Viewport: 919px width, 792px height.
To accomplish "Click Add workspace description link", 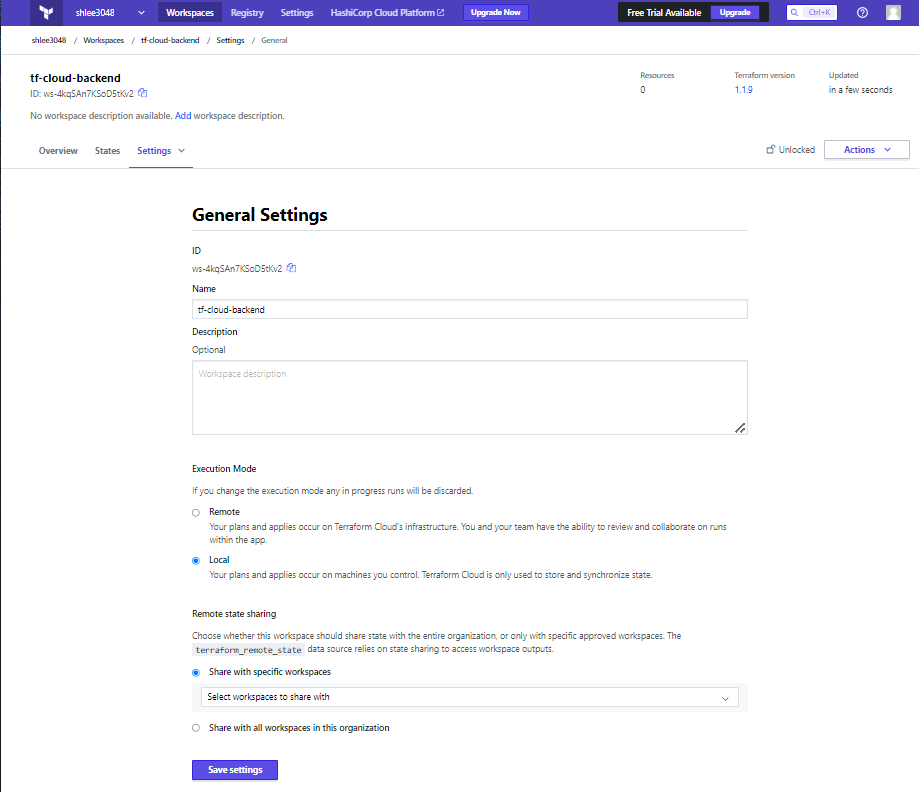I will pos(183,116).
